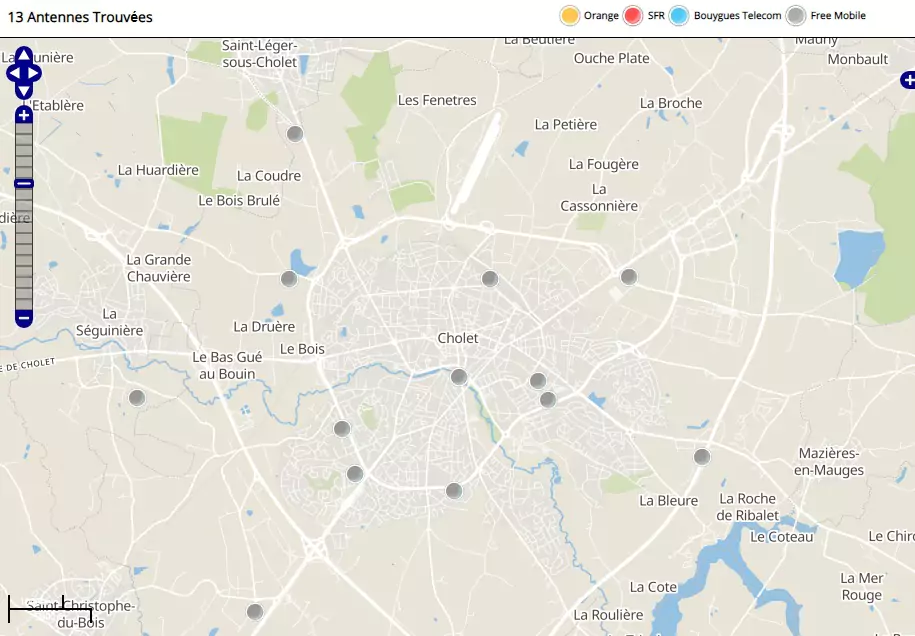Click the La Broche place label
The width and height of the screenshot is (915, 636).
[671, 103]
